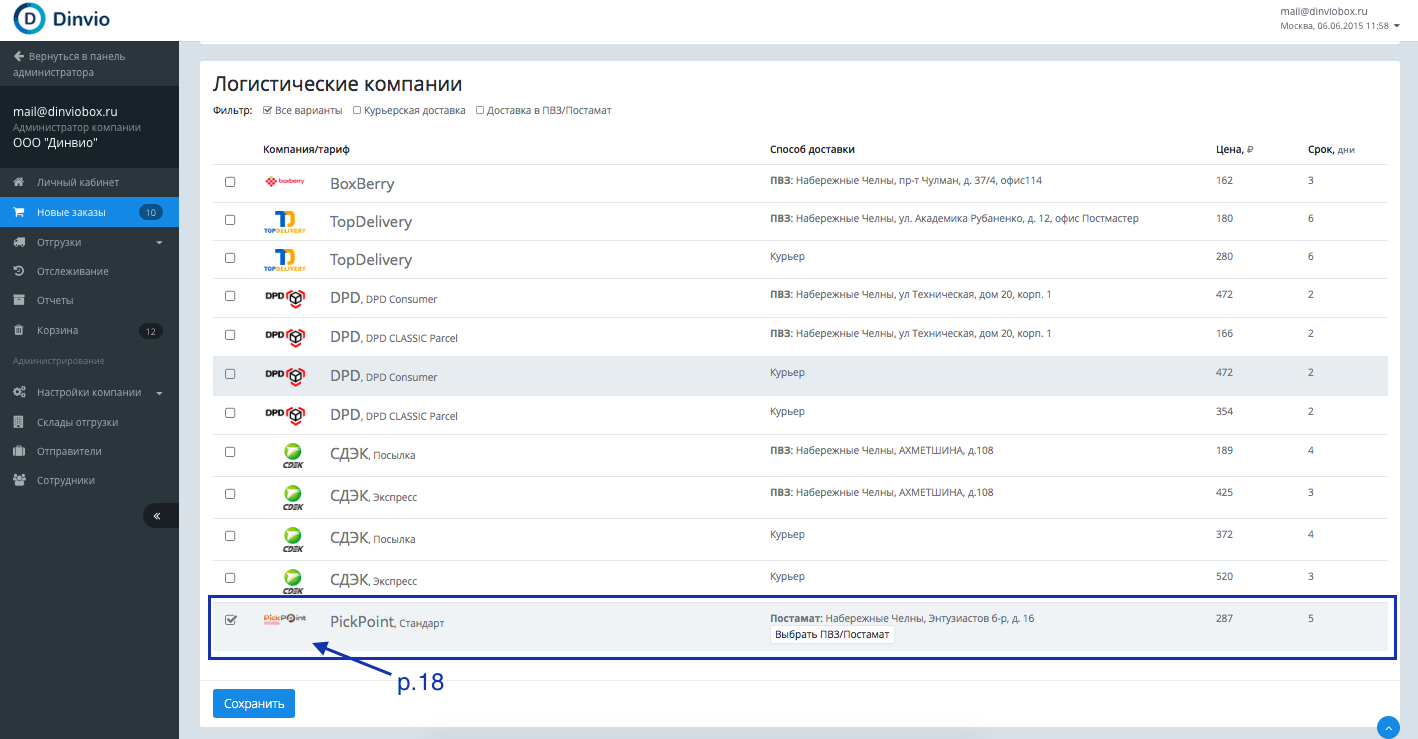The image size is (1418, 739).
Task: Click the round scroll-to-top arrow button
Action: pos(1387,727)
